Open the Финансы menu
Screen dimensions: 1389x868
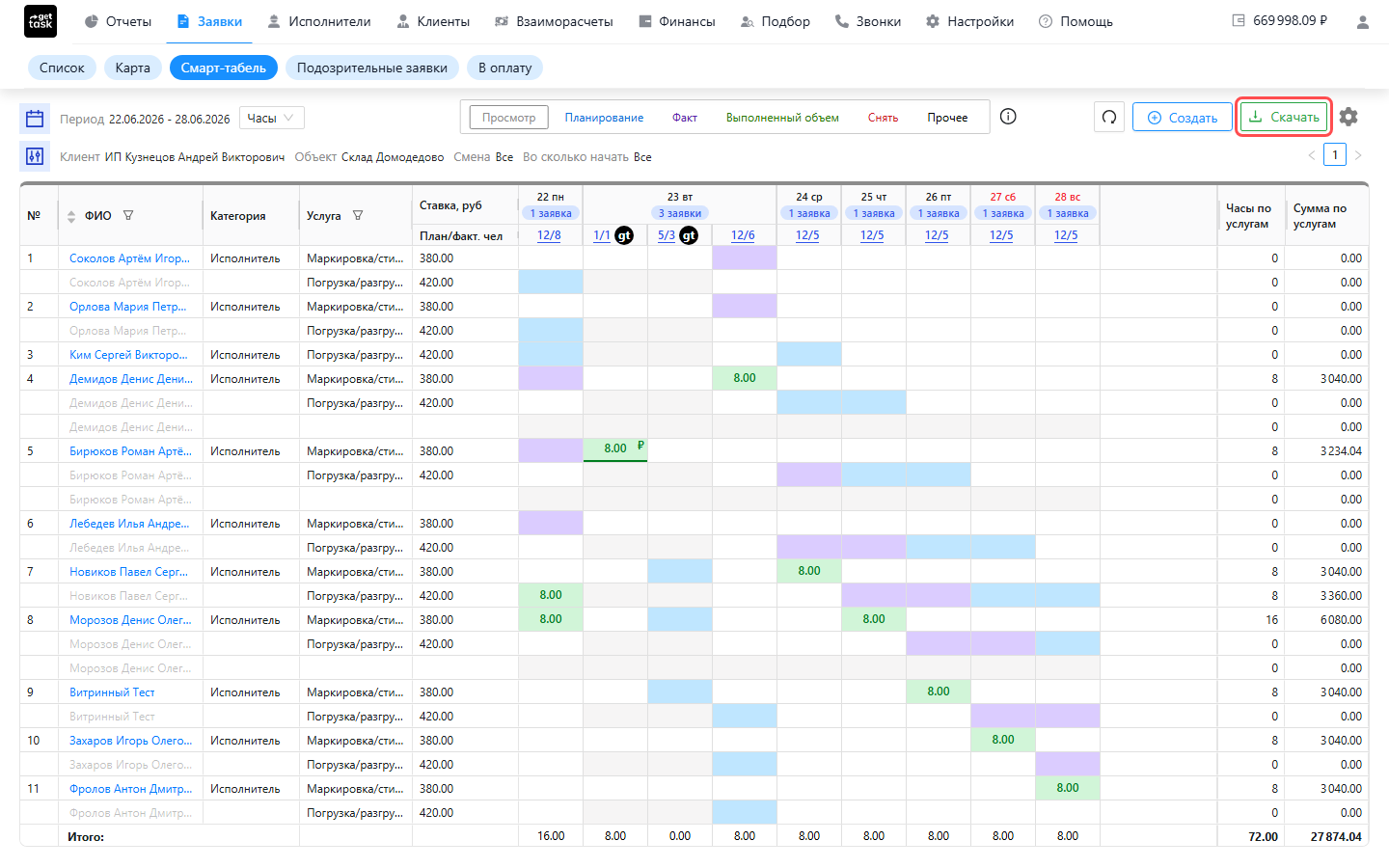tap(677, 21)
